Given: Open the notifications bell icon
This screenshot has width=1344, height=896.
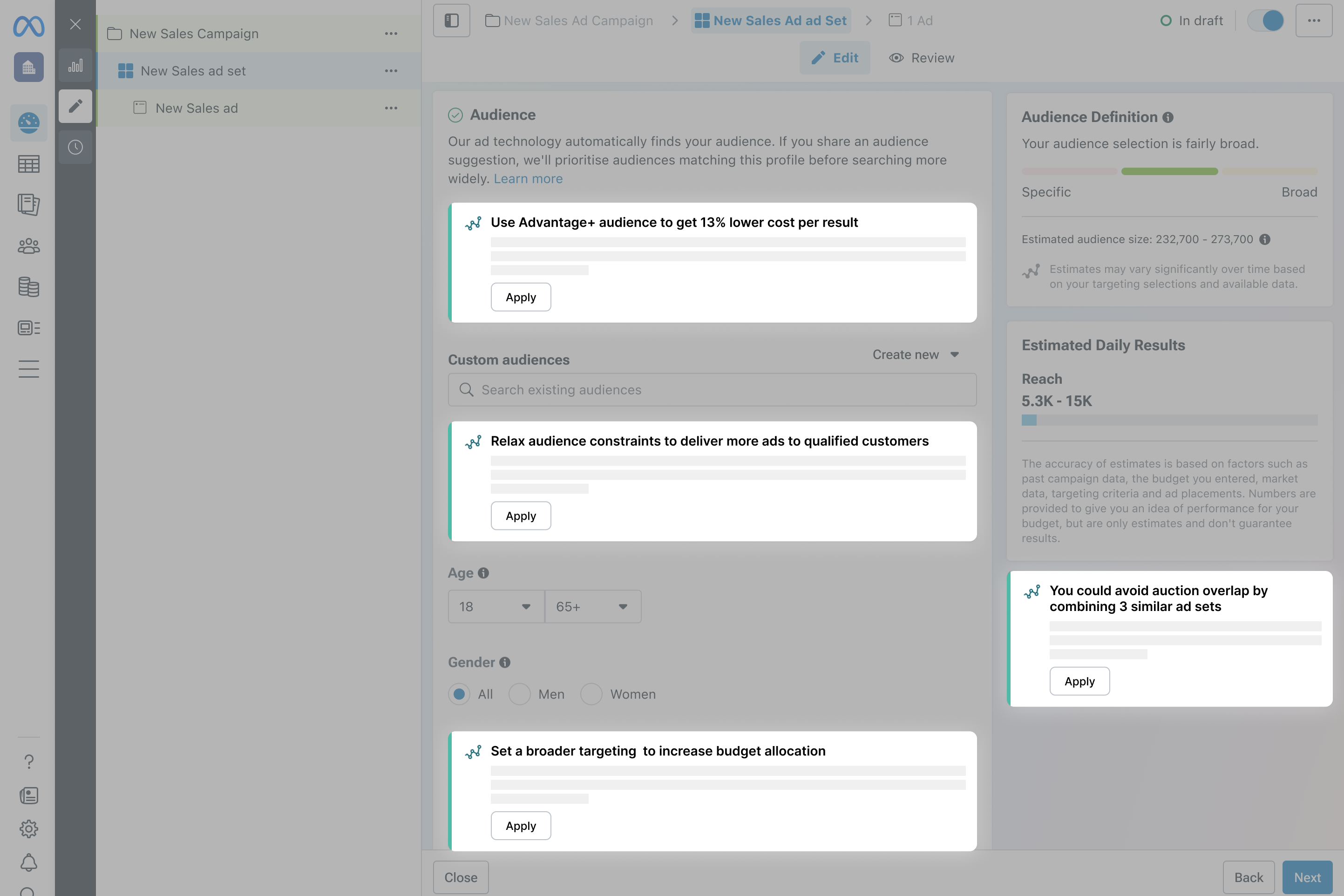Looking at the screenshot, I should point(28,862).
